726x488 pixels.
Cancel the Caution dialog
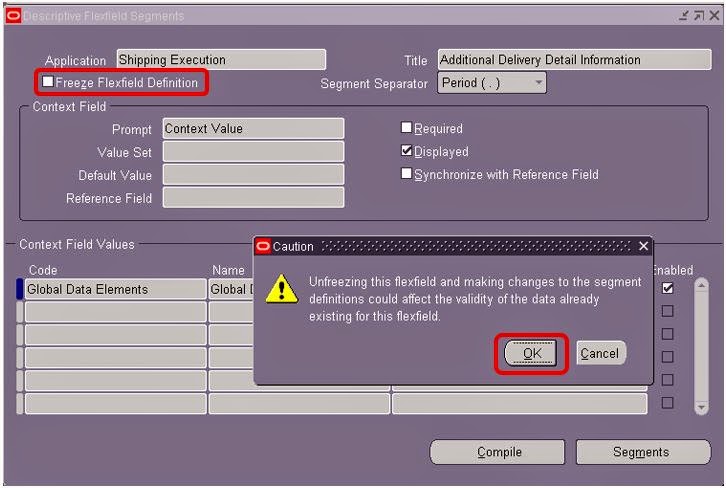point(601,353)
